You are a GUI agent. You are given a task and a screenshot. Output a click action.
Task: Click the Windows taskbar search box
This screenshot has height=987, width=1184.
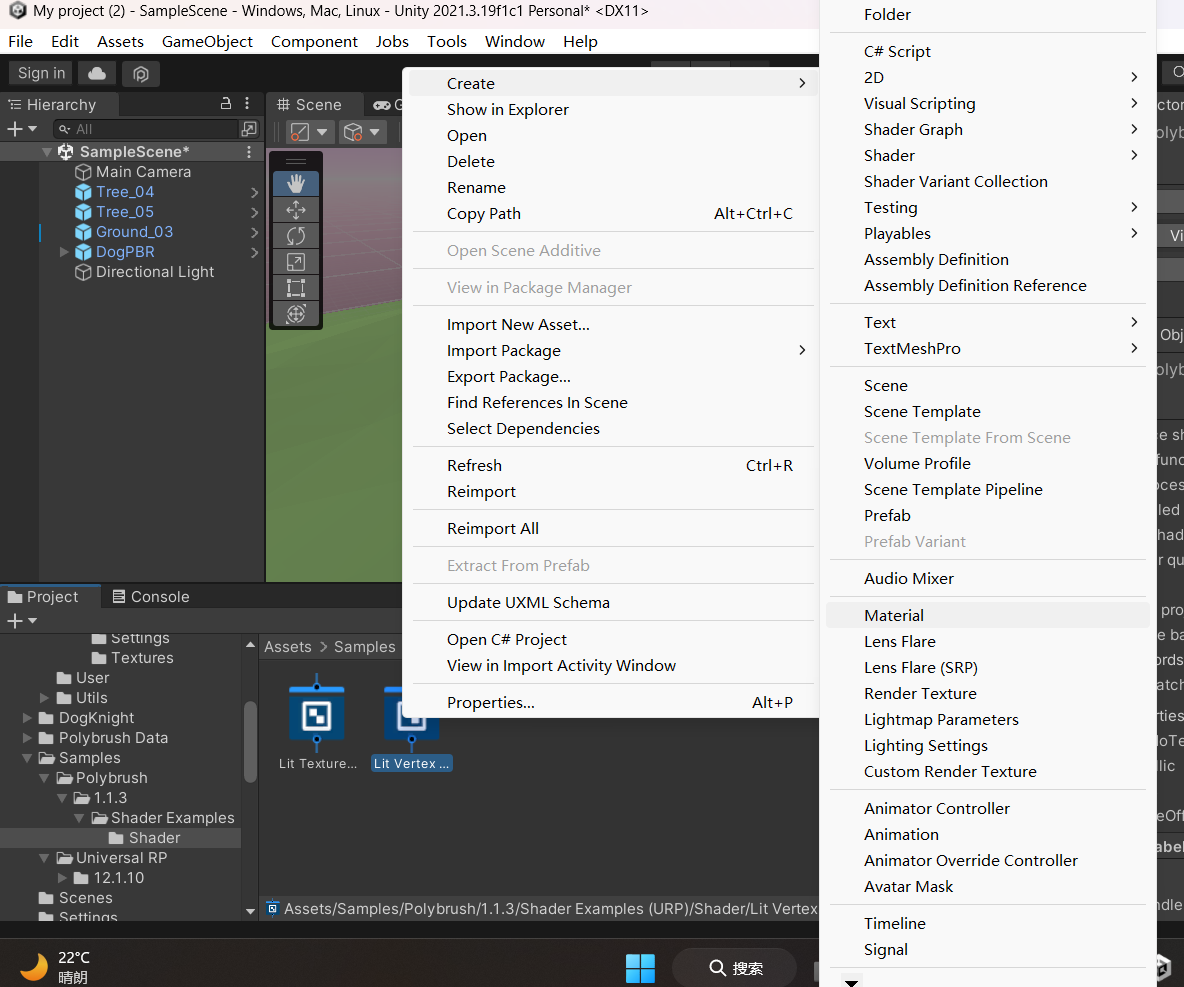(735, 968)
